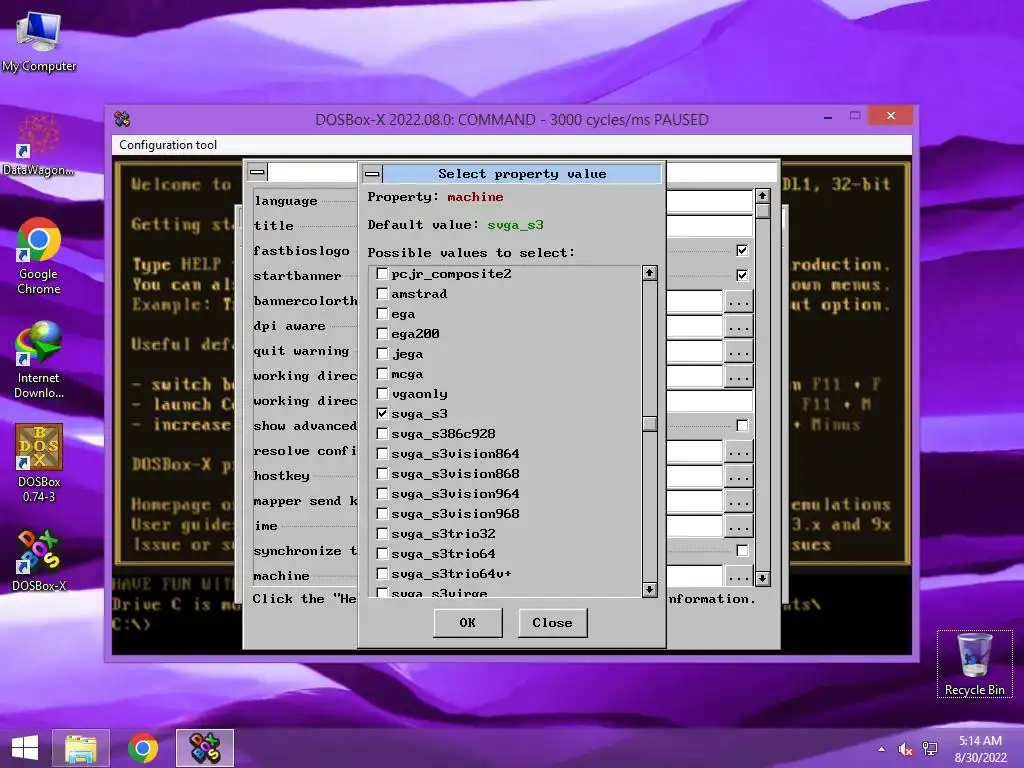Open value list for bannercolortheme
1024x768 pixels.
point(739,301)
